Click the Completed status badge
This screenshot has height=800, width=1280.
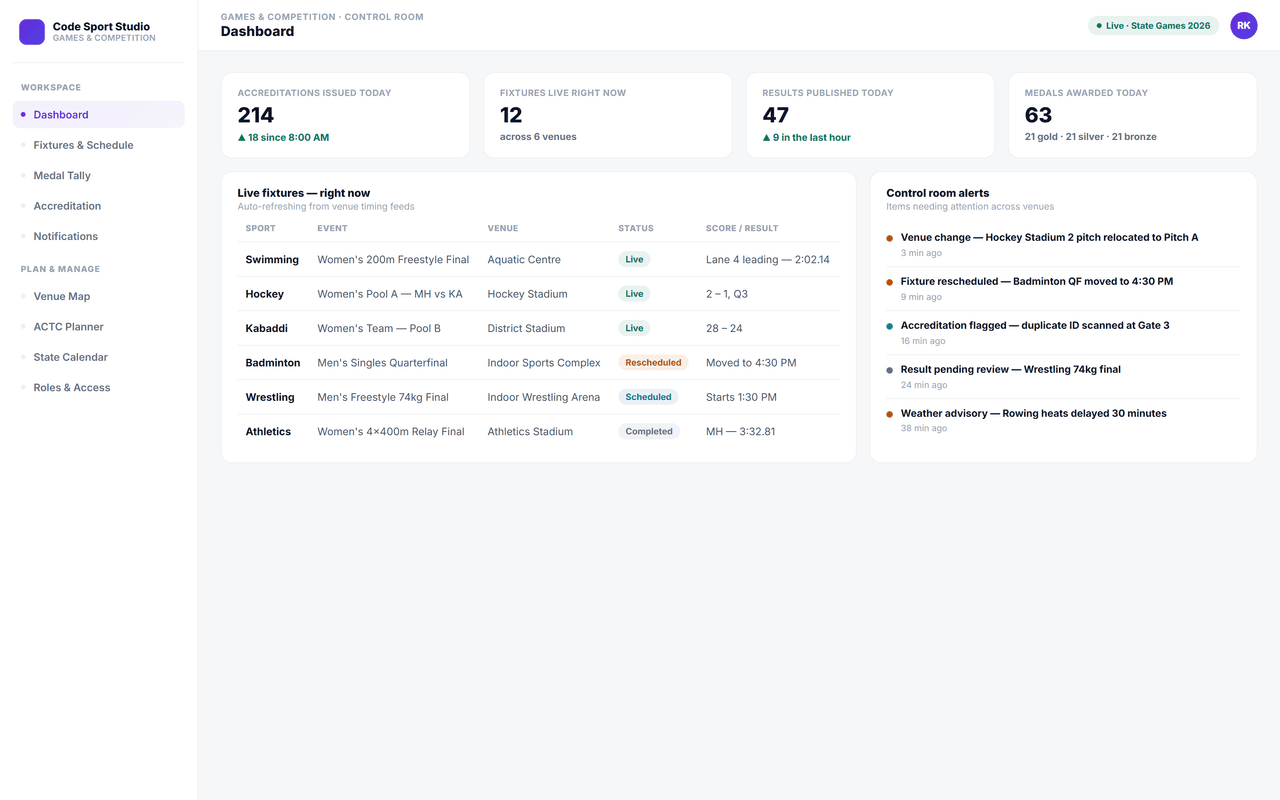(649, 432)
